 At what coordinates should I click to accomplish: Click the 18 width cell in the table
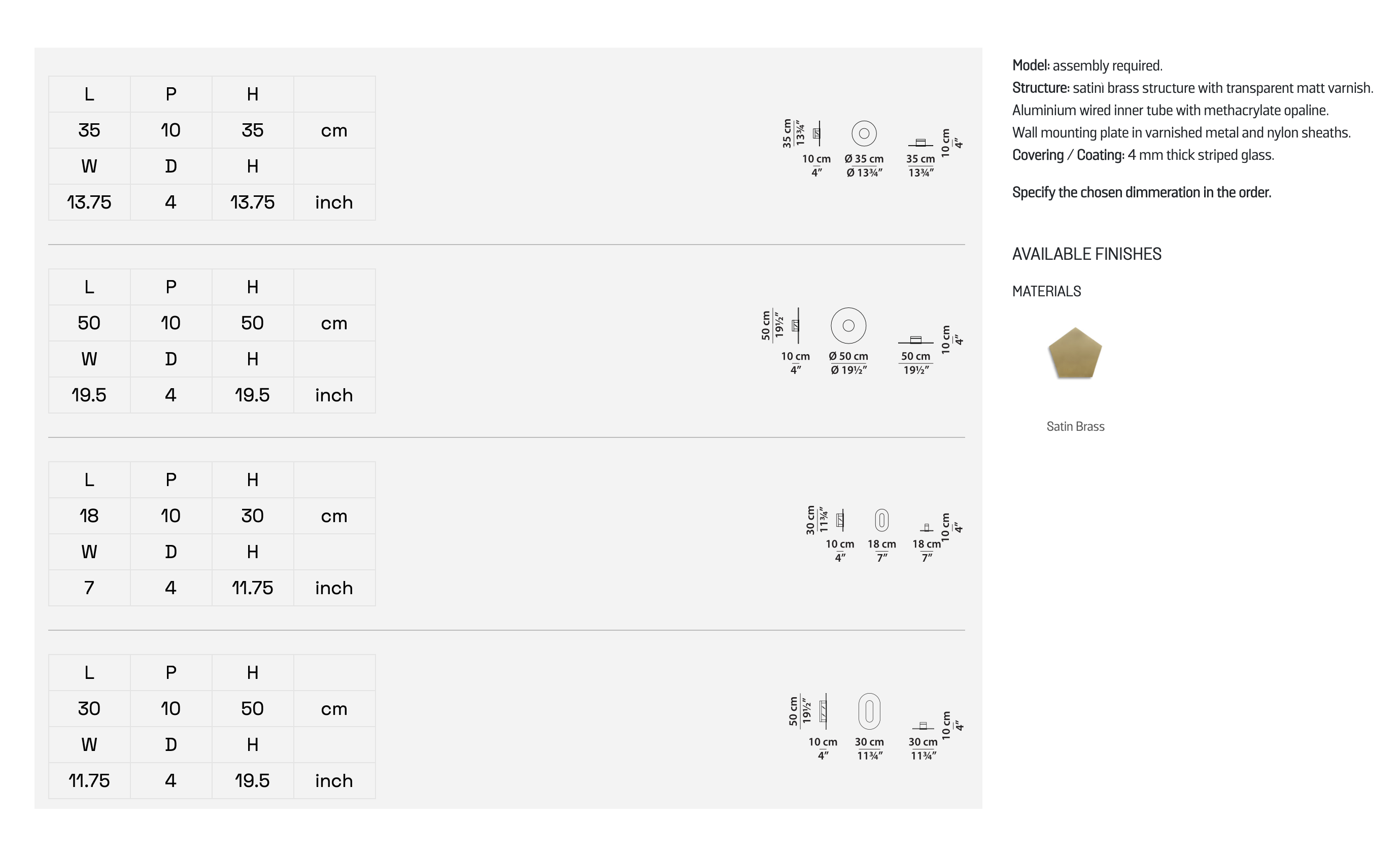[89, 516]
